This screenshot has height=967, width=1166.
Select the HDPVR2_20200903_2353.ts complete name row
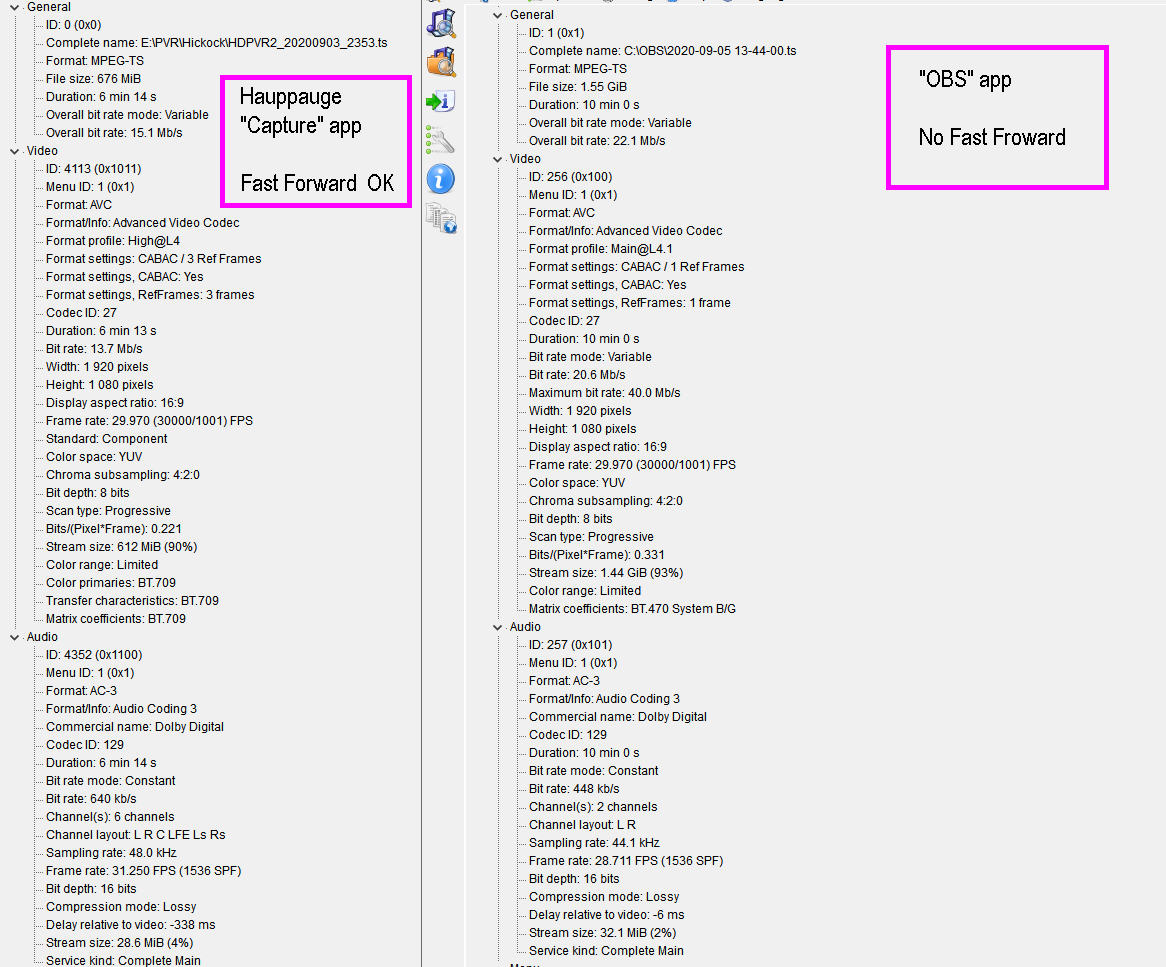(216, 43)
